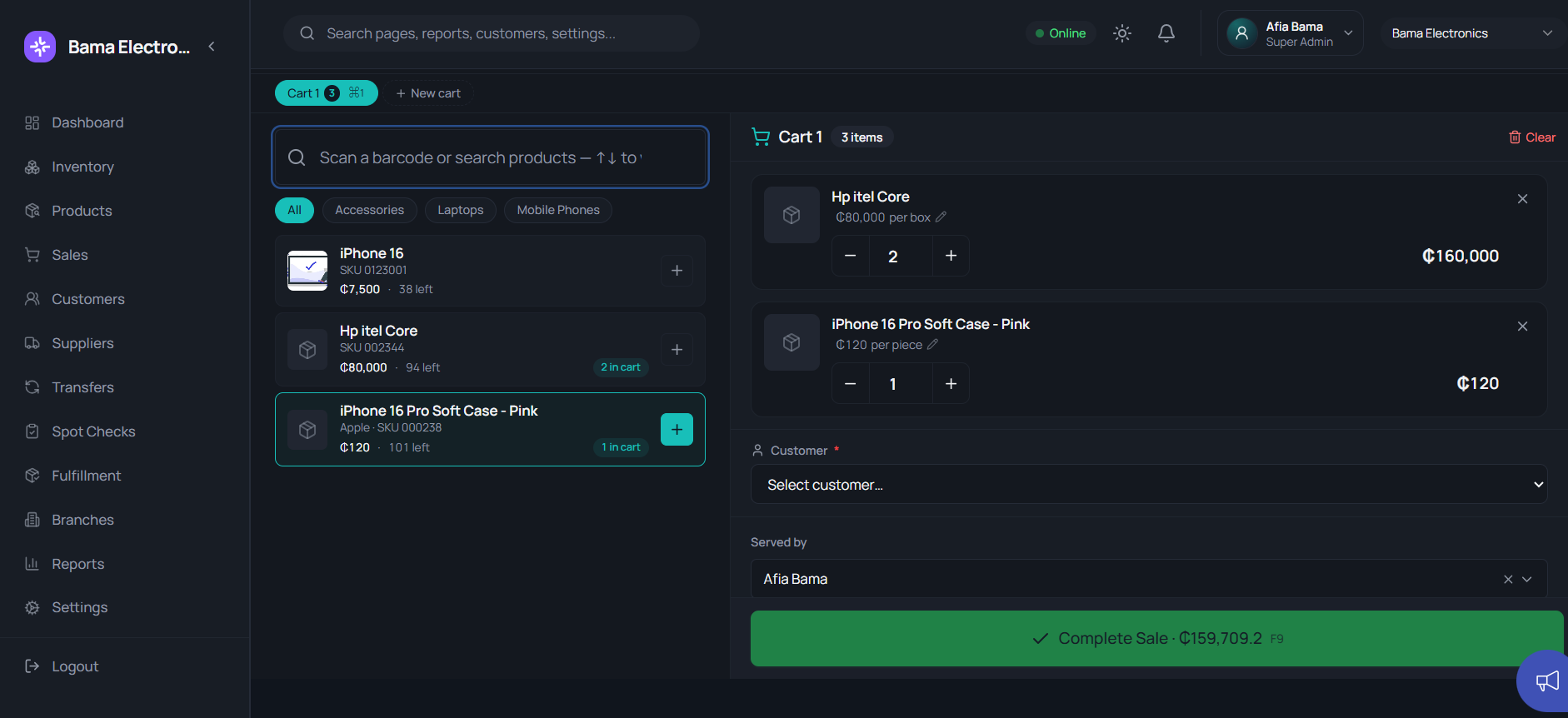Open the Customers page
This screenshot has width=1568, height=718.
pyautogui.click(x=88, y=299)
